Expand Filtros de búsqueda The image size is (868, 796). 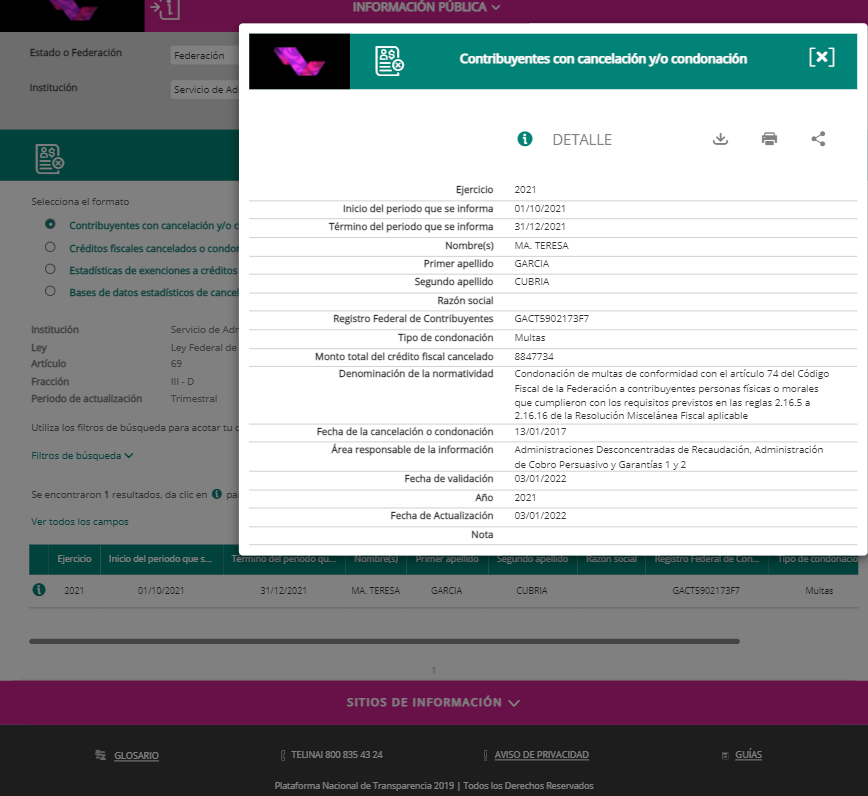(82, 456)
